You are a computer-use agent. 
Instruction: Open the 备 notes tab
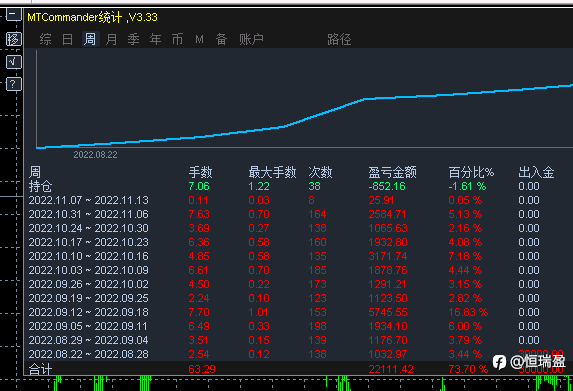pos(221,39)
